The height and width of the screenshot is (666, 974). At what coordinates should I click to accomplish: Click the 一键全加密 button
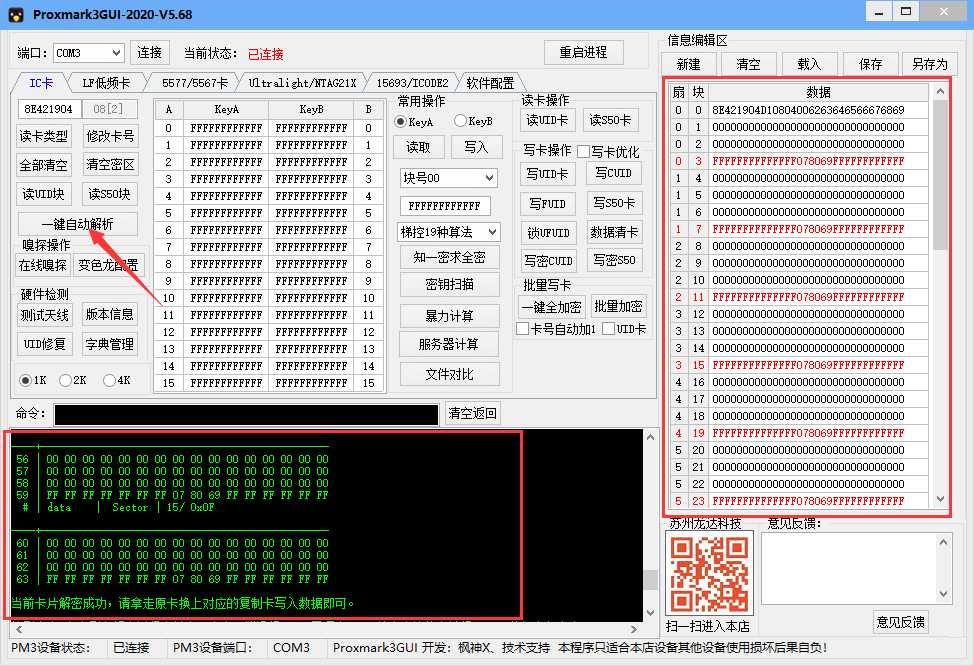click(x=552, y=308)
